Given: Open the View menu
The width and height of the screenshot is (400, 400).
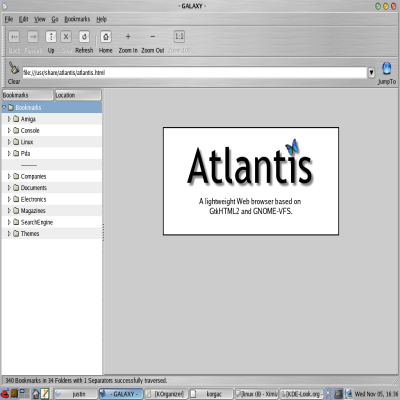Looking at the screenshot, I should click(40, 19).
